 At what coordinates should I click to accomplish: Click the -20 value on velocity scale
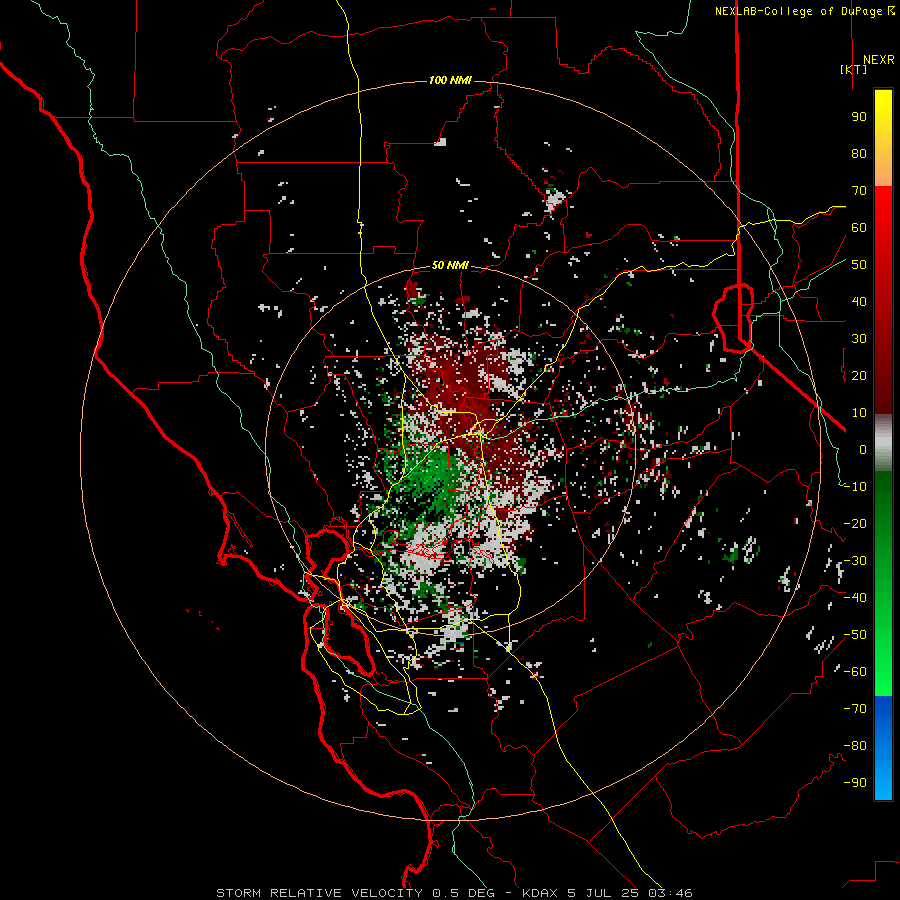[x=855, y=523]
